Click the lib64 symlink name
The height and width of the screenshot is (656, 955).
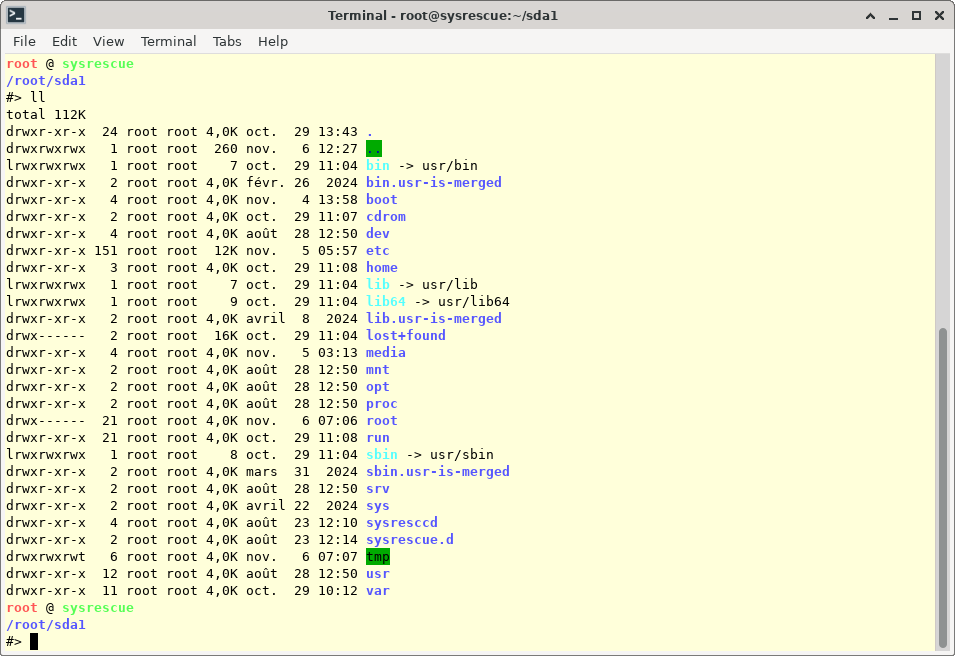[x=386, y=301]
